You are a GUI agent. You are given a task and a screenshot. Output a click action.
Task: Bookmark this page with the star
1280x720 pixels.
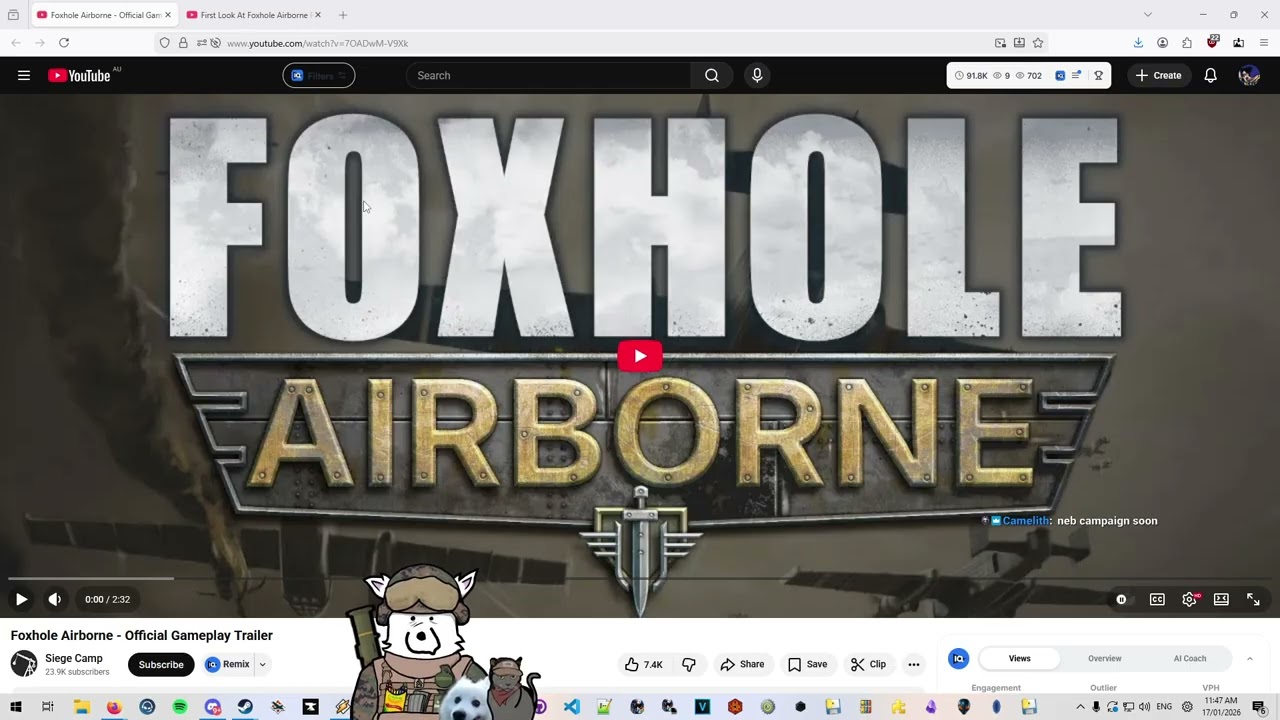[1038, 43]
